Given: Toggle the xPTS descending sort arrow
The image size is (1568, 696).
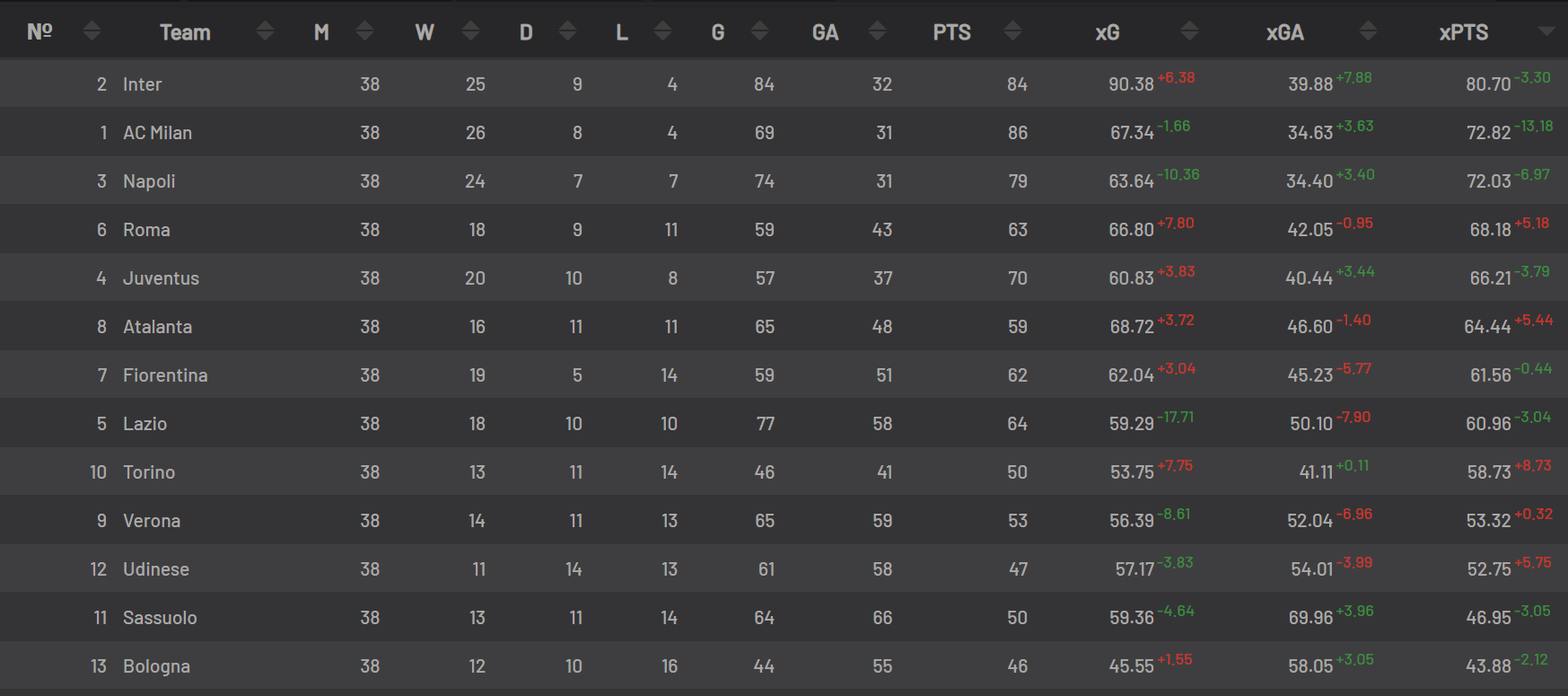Looking at the screenshot, I should pyautogui.click(x=1546, y=31).
